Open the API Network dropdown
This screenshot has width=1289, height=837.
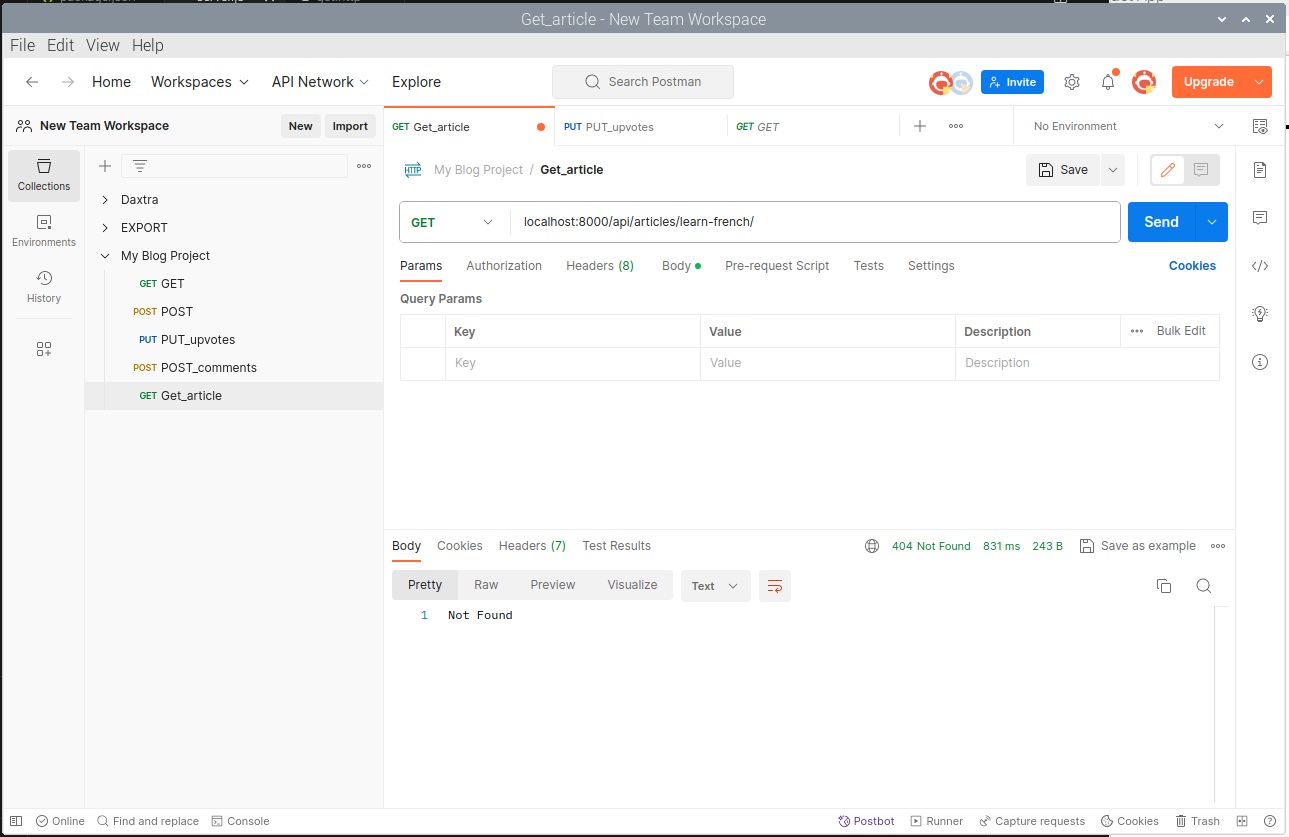tap(320, 82)
